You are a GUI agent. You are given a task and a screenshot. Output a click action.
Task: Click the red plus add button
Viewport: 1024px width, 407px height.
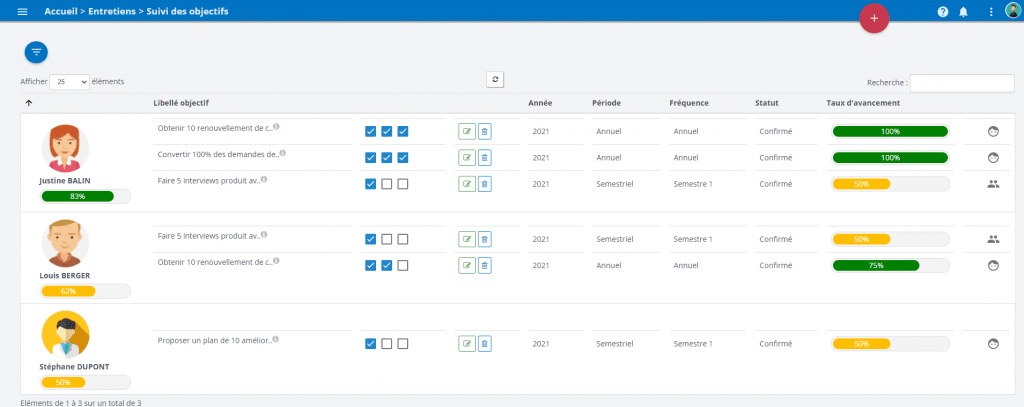(x=874, y=18)
